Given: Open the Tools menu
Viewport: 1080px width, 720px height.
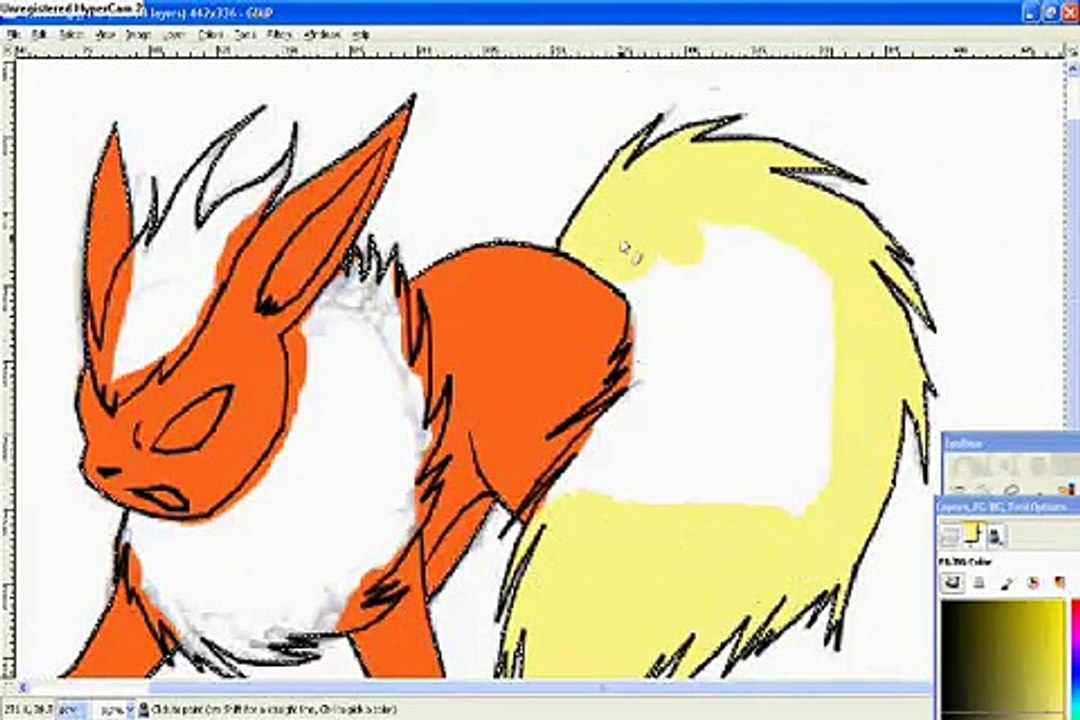Looking at the screenshot, I should tap(245, 34).
